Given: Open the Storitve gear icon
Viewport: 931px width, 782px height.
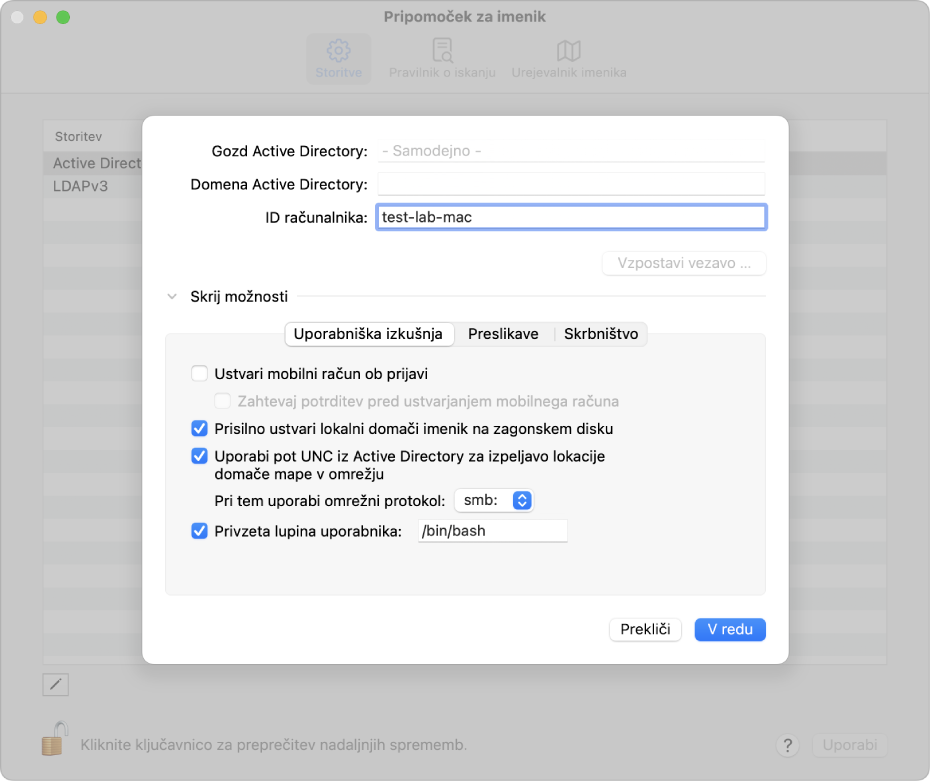Looking at the screenshot, I should click(x=338, y=51).
